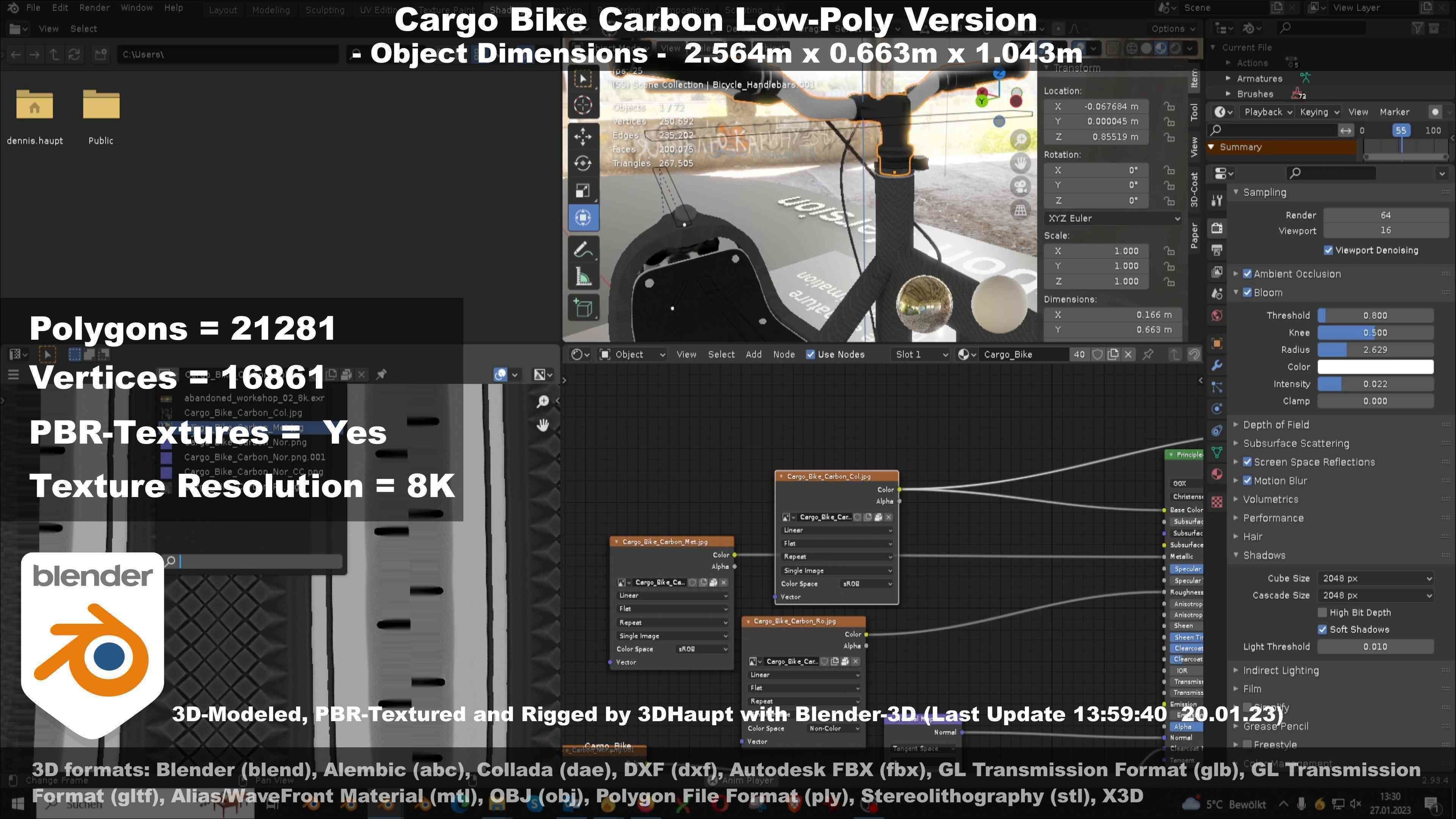The width and height of the screenshot is (1456, 819).
Task: Open the Edit menu
Action: [x=60, y=8]
